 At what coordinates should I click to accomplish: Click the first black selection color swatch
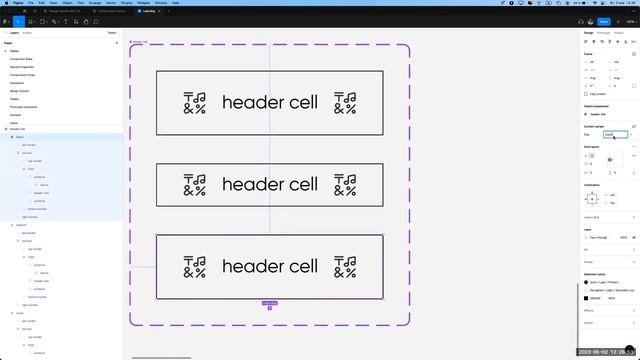coord(586,282)
